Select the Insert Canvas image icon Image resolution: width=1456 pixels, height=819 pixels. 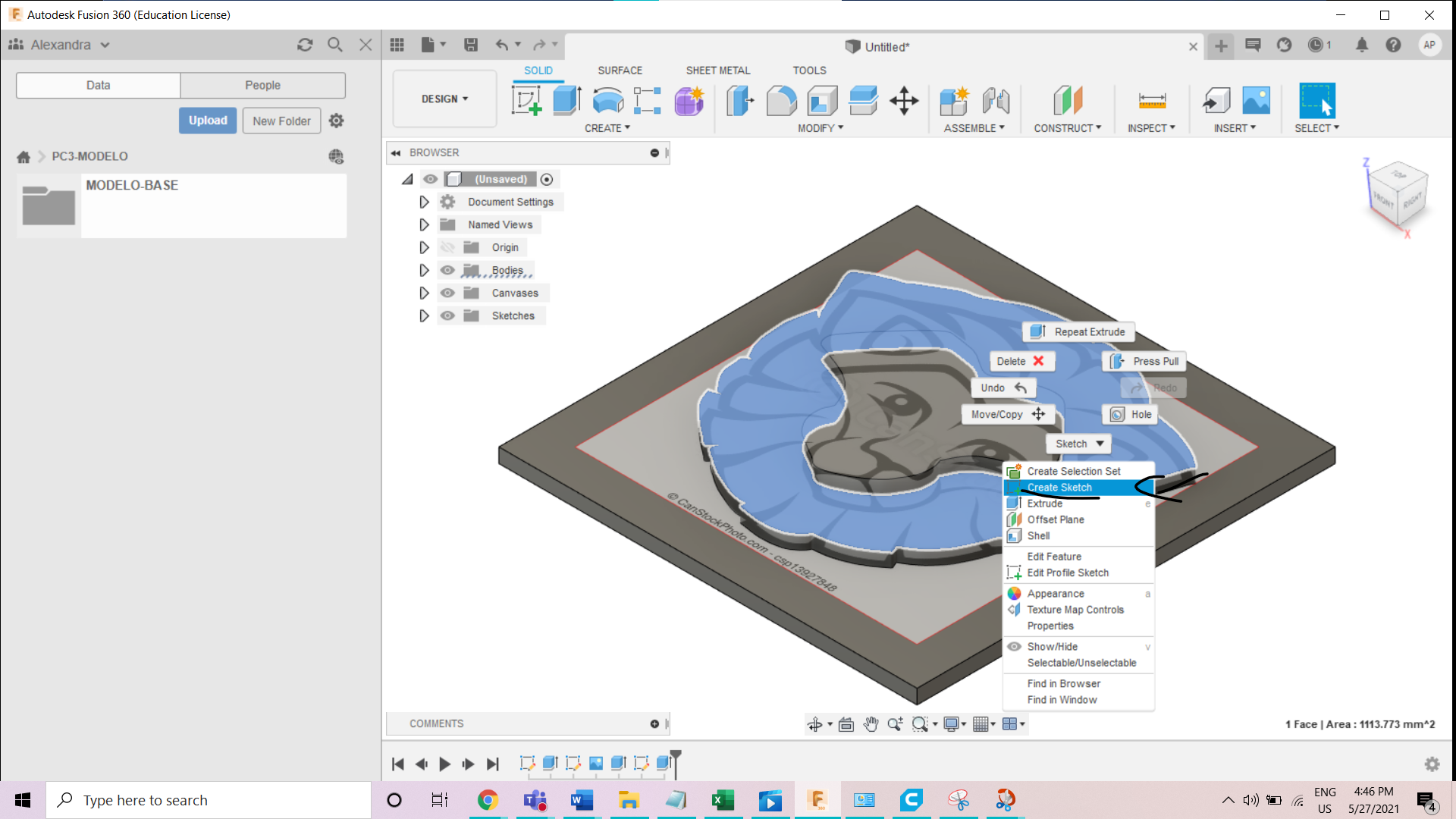coord(1257,100)
